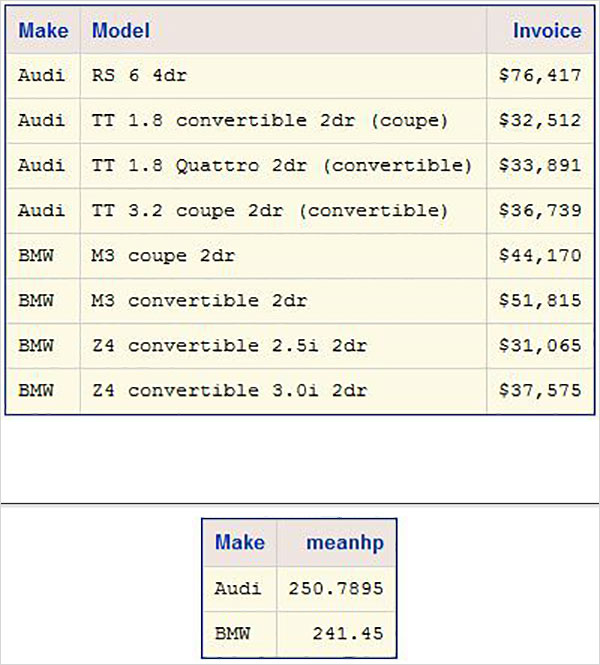Image resolution: width=600 pixels, height=665 pixels.
Task: Click Make header in the meanhp table
Action: point(240,543)
